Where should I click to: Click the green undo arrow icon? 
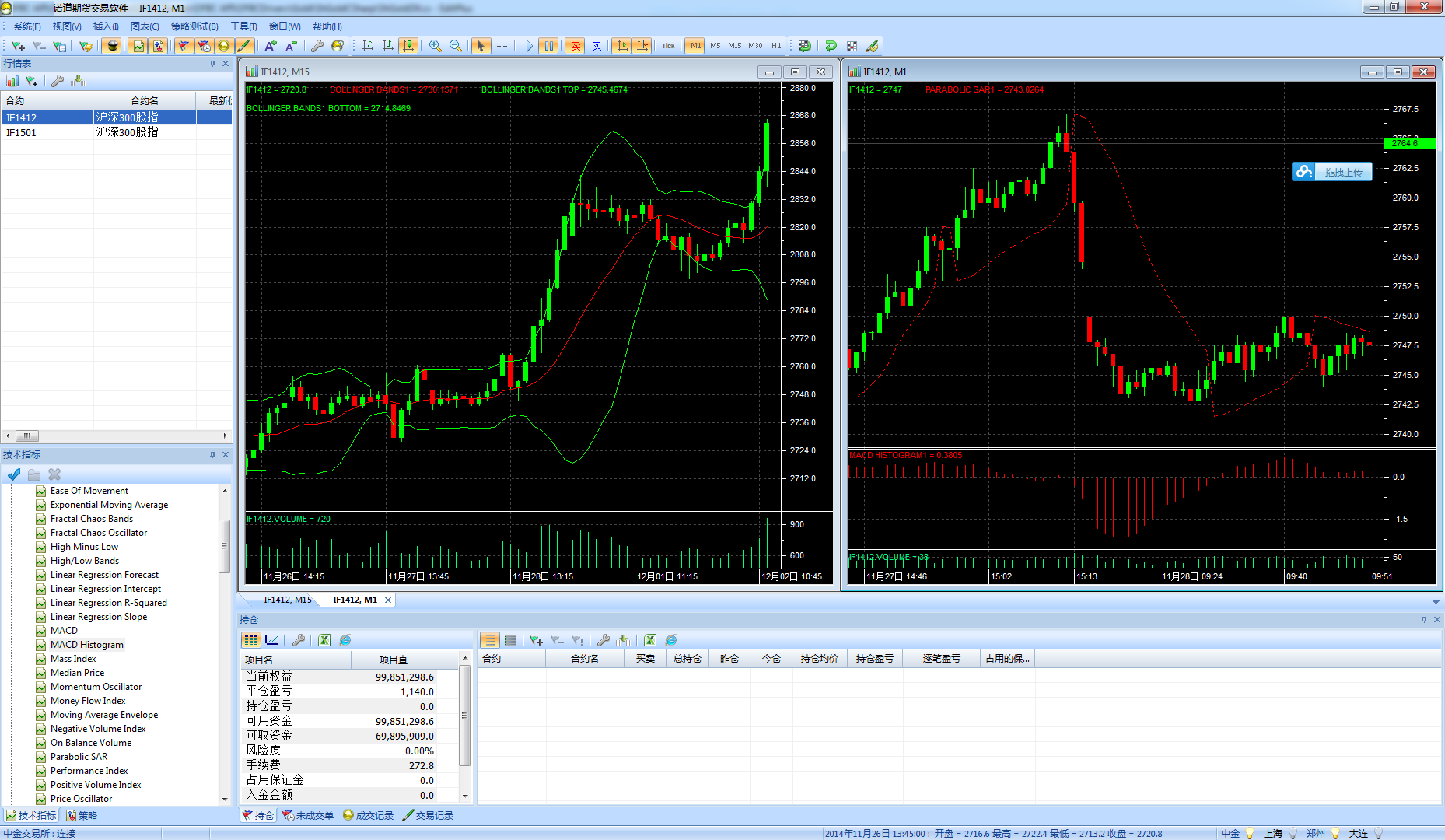point(831,46)
